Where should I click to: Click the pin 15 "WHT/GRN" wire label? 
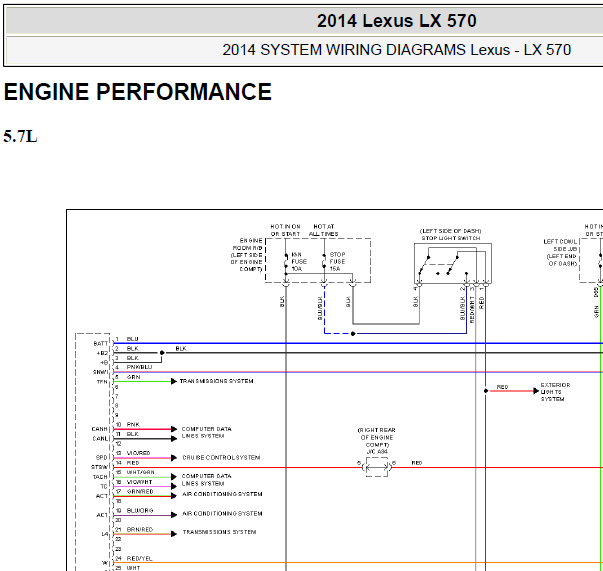tap(140, 472)
